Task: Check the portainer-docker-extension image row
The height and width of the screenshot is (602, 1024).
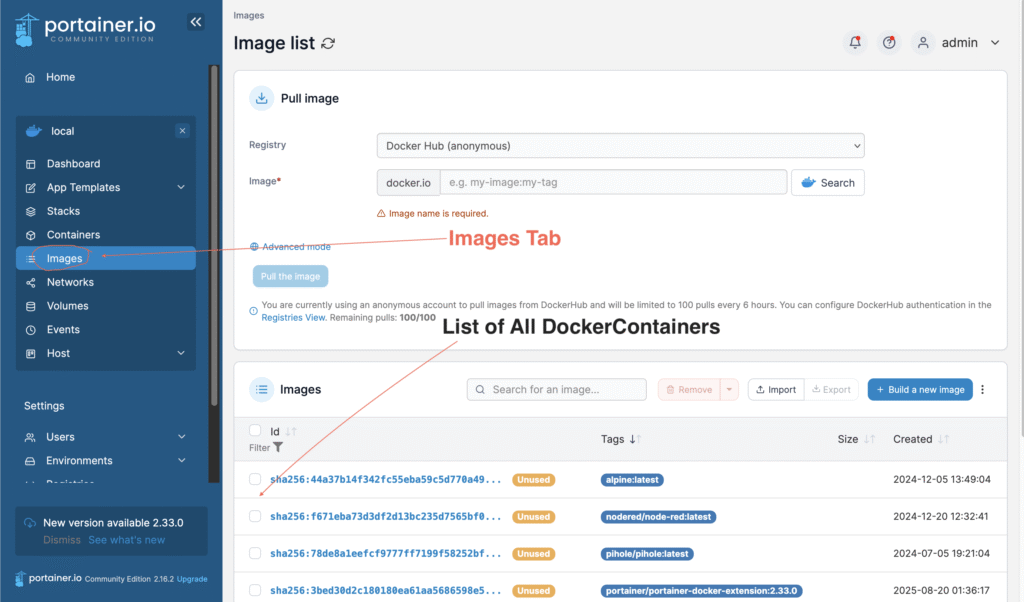Action: tap(255, 590)
